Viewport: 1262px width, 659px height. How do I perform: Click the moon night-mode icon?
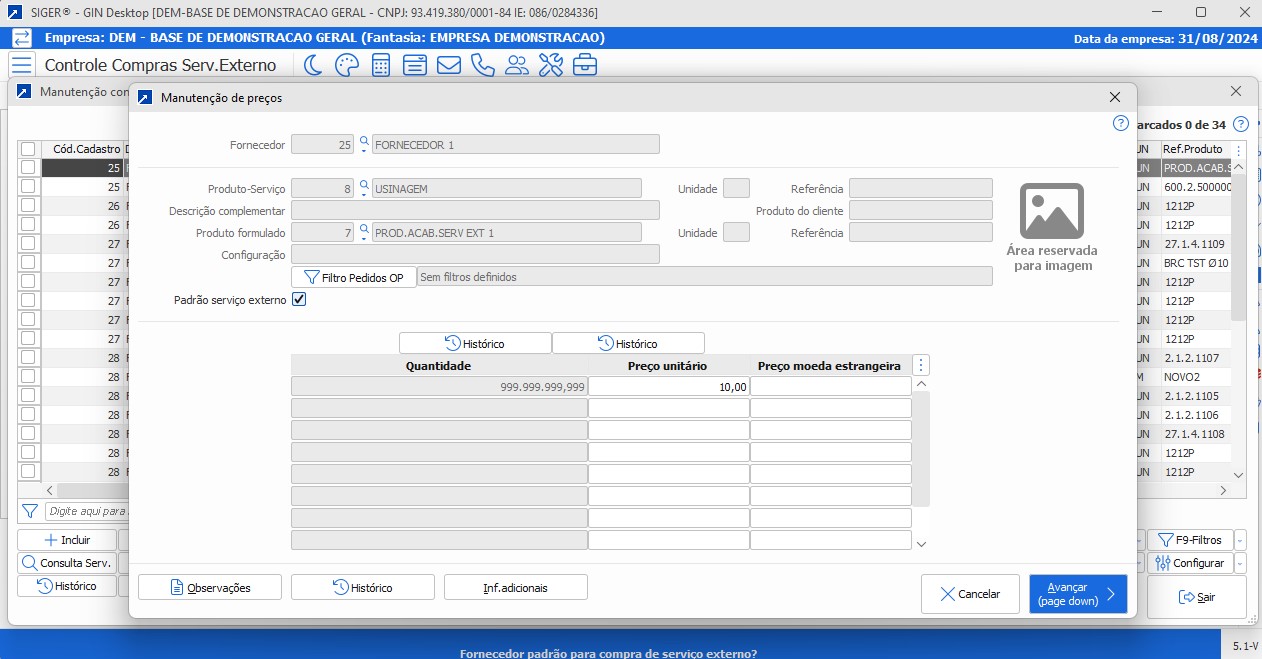click(313, 66)
